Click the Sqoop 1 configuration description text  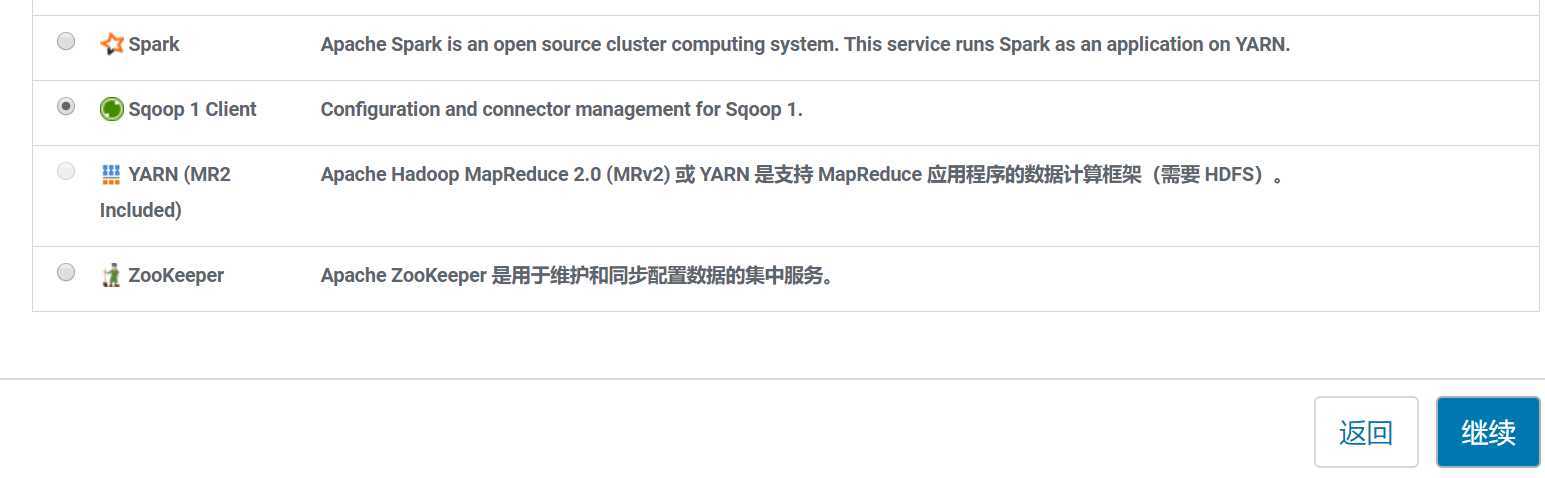[561, 110]
